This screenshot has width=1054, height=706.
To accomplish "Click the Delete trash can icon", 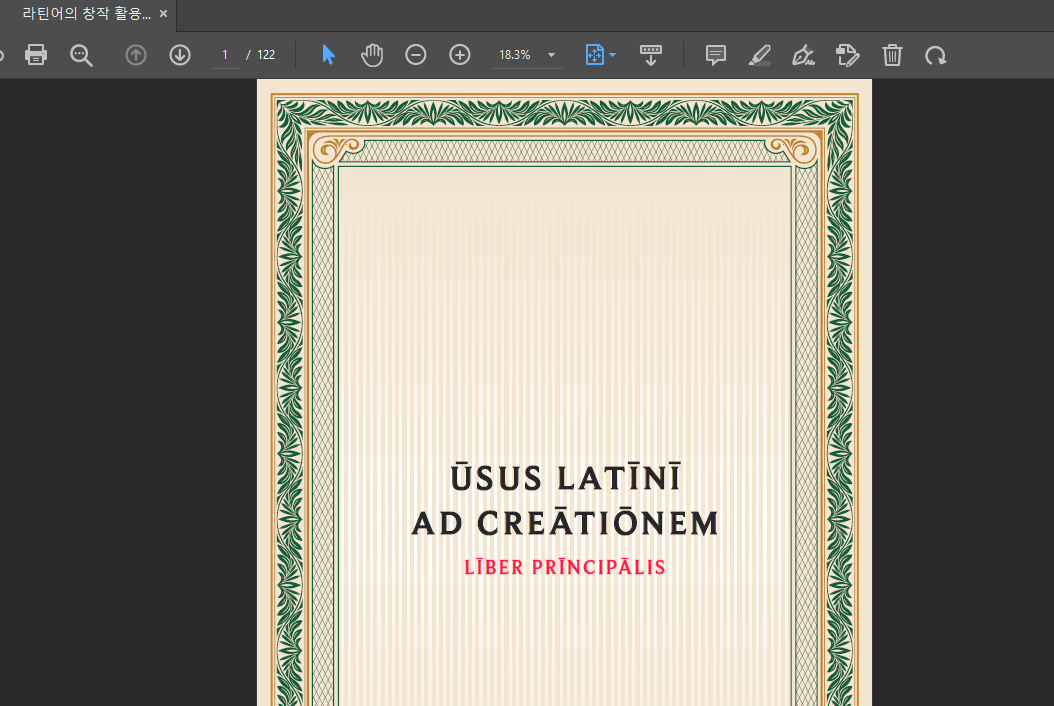I will pyautogui.click(x=892, y=55).
